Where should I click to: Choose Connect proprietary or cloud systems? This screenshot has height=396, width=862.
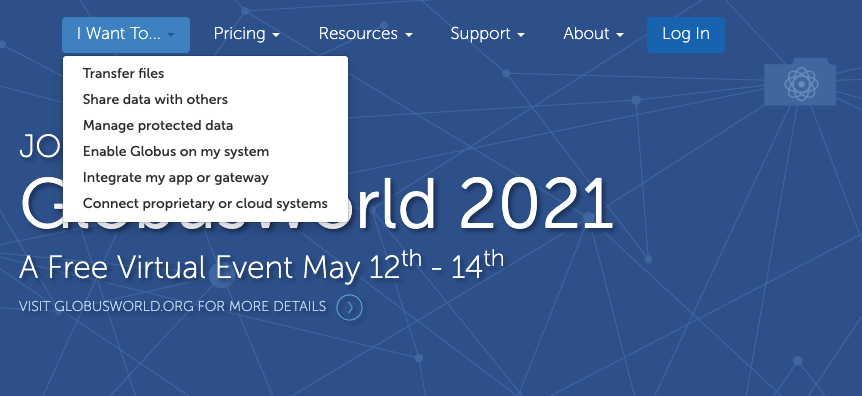pos(206,204)
